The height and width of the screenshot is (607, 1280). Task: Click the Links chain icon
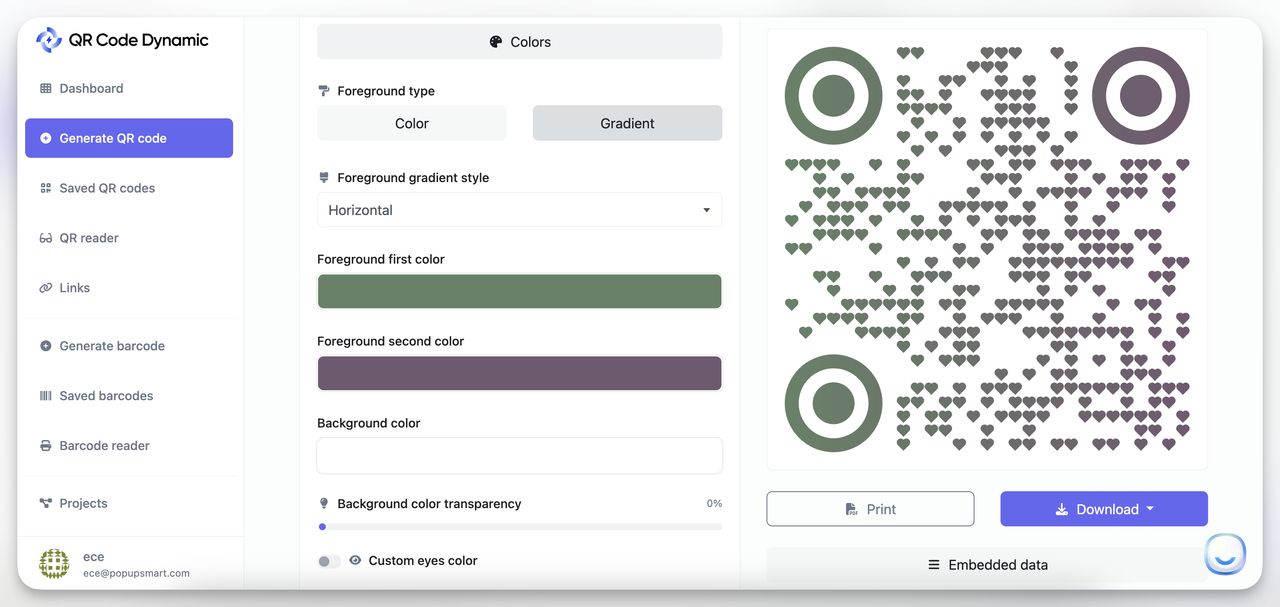(x=45, y=288)
